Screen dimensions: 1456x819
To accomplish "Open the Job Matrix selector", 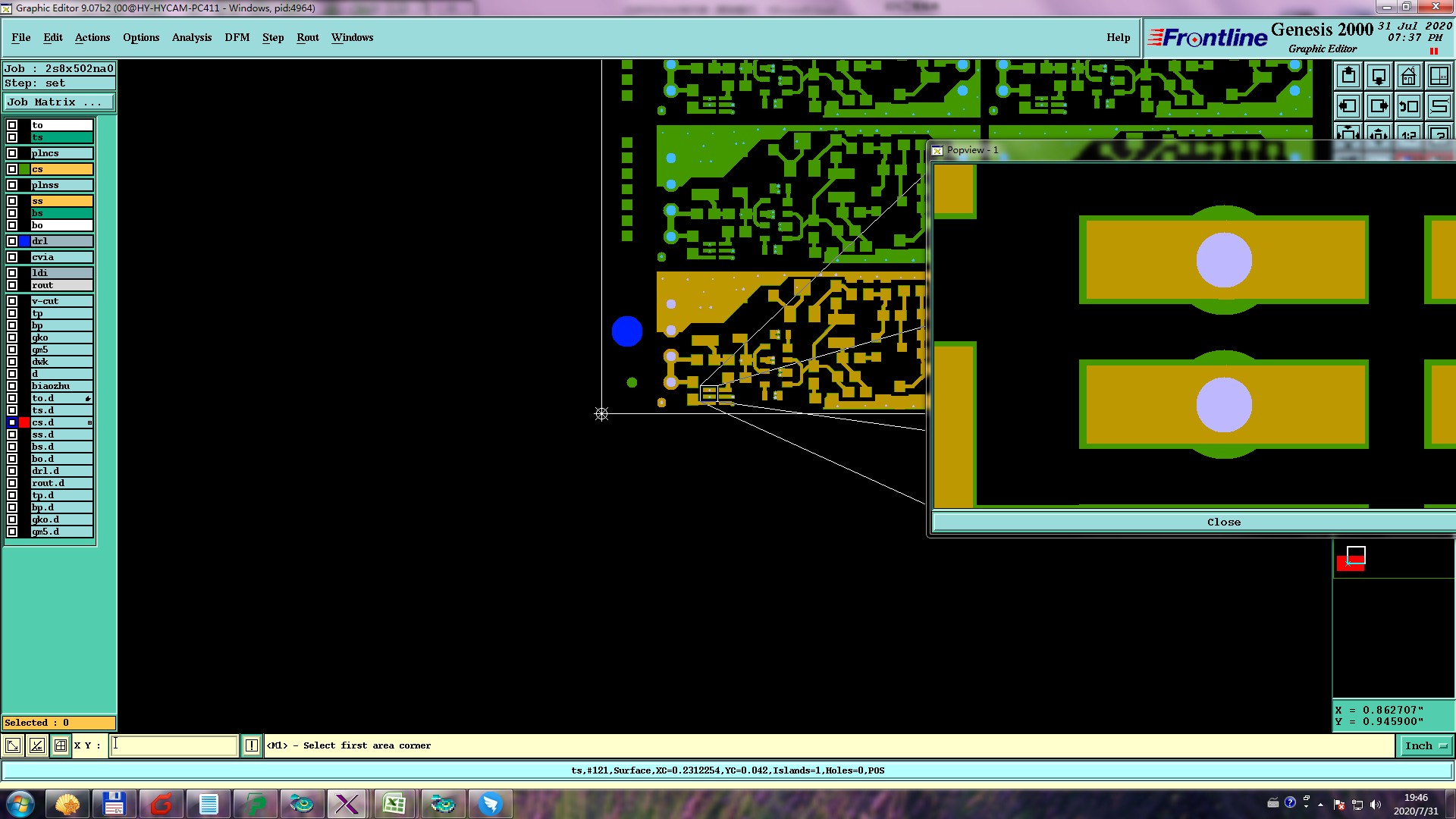I will pyautogui.click(x=59, y=102).
